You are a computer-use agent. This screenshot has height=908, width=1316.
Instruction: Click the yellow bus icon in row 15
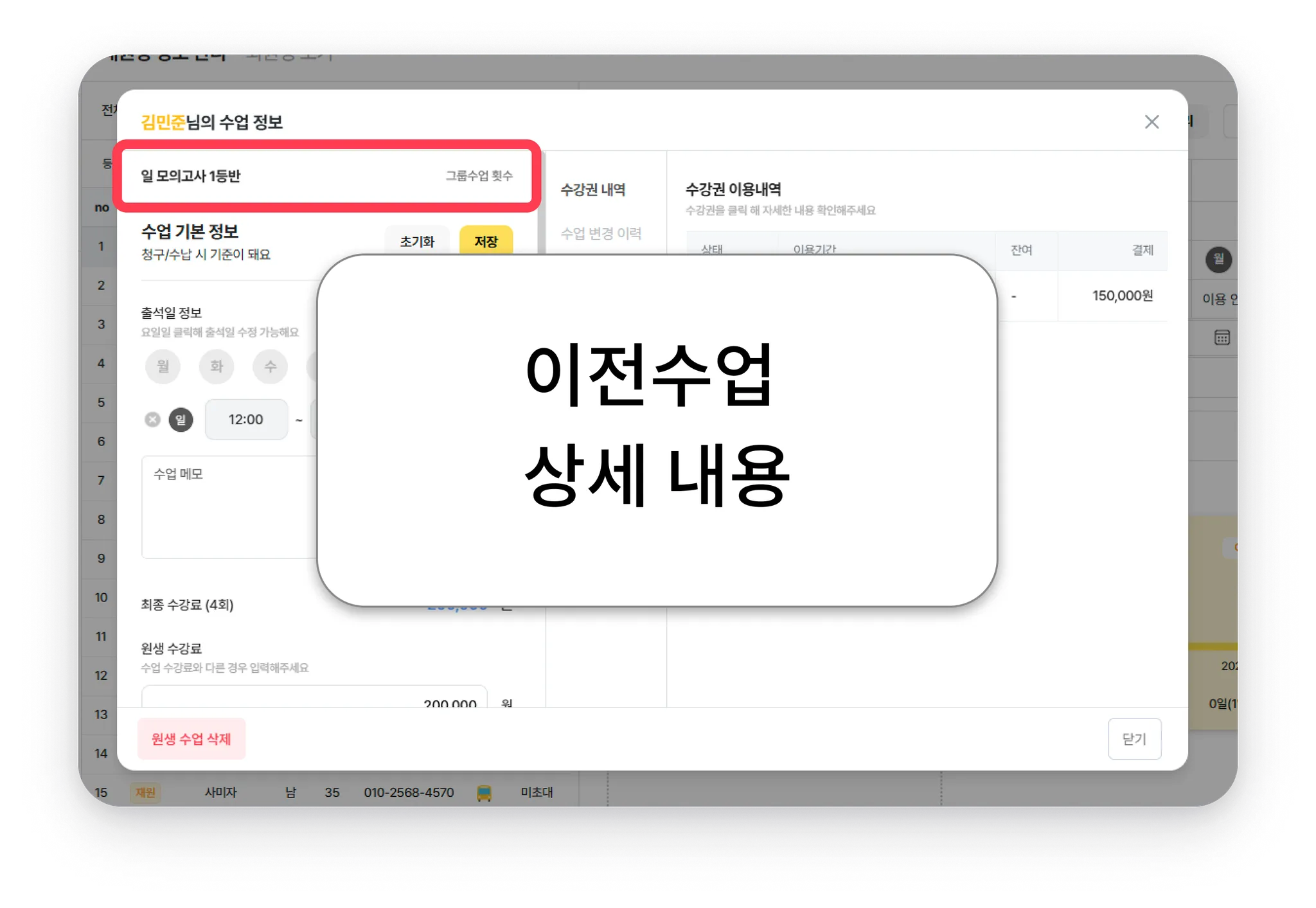pos(484,793)
